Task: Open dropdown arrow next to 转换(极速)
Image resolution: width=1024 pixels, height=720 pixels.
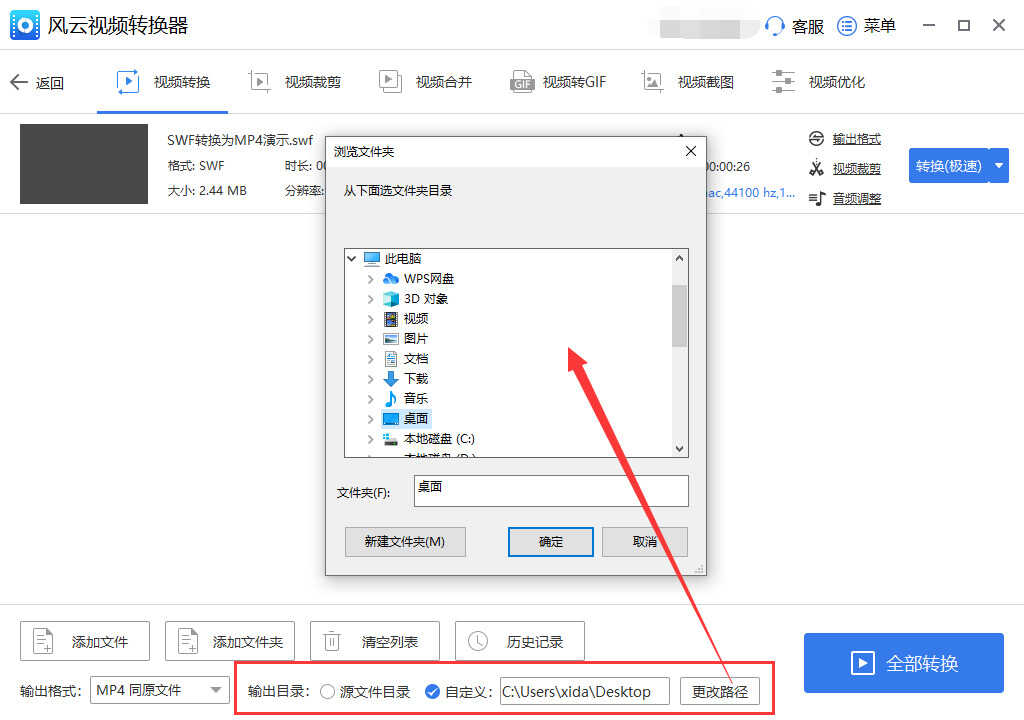Action: click(999, 166)
